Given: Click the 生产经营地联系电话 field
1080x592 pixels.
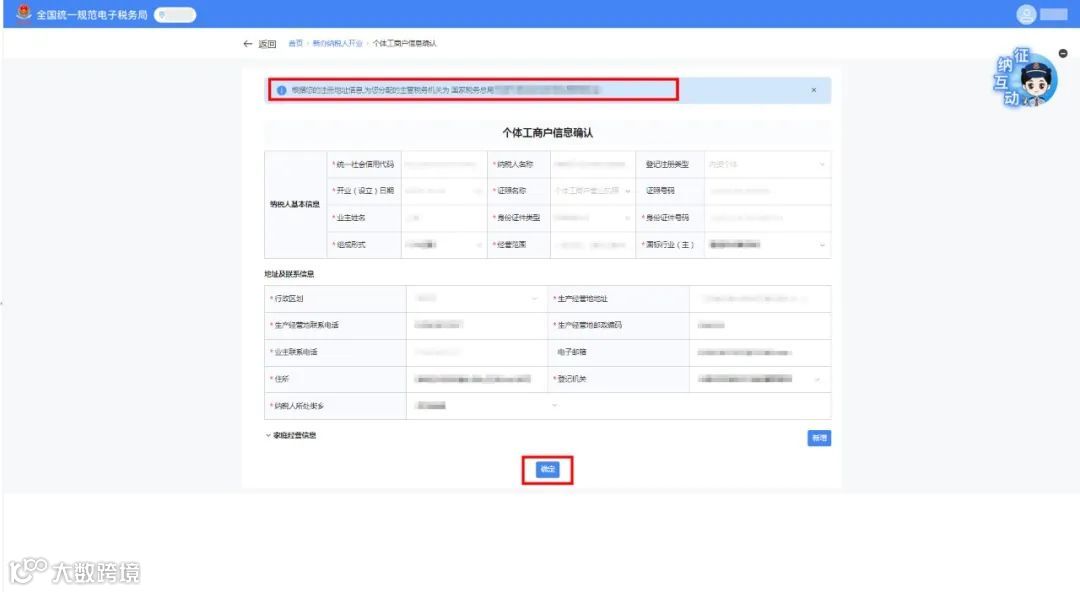Looking at the screenshot, I should [477, 325].
